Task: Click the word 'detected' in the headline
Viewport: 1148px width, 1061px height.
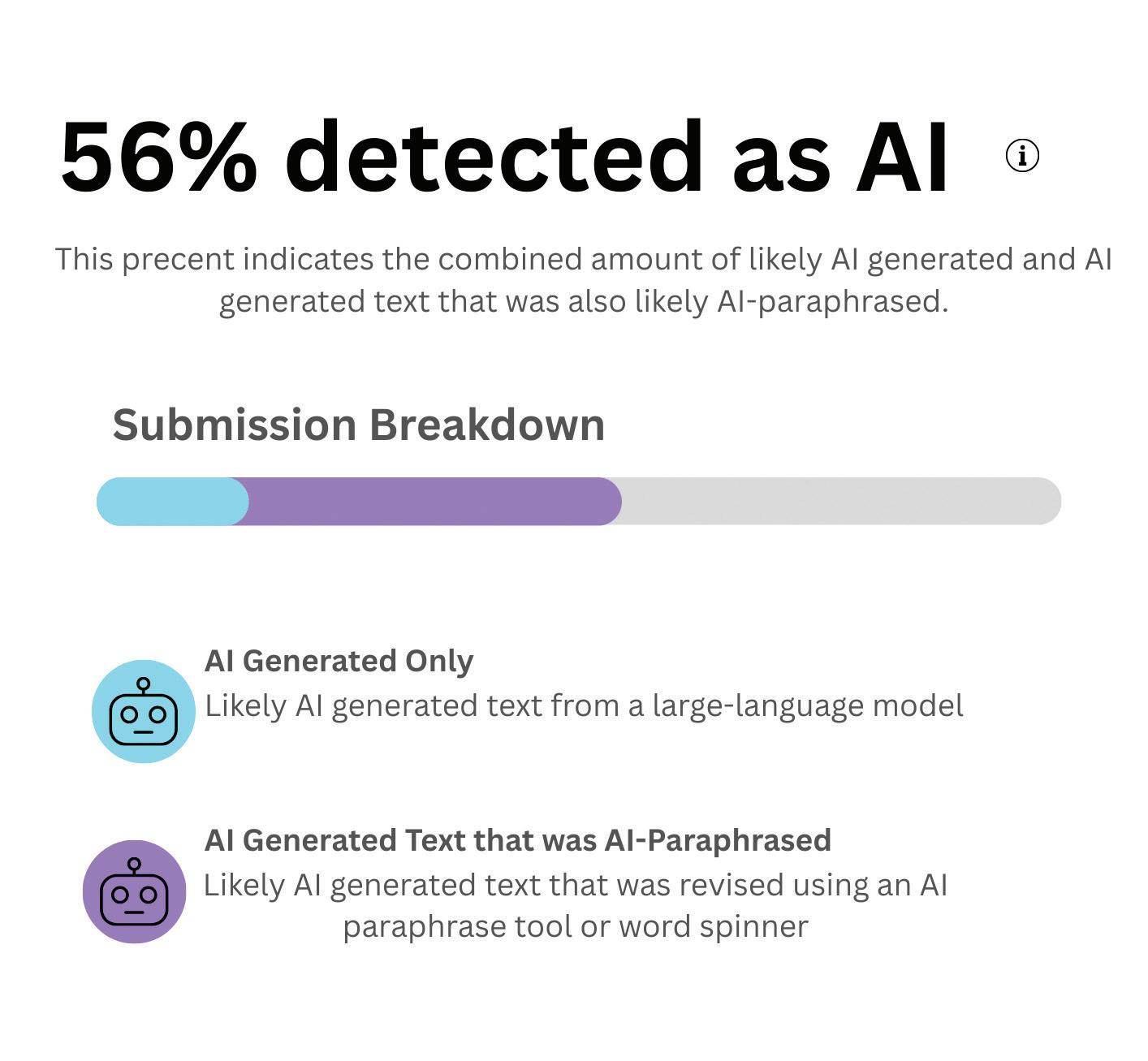Action: pyautogui.click(x=494, y=156)
